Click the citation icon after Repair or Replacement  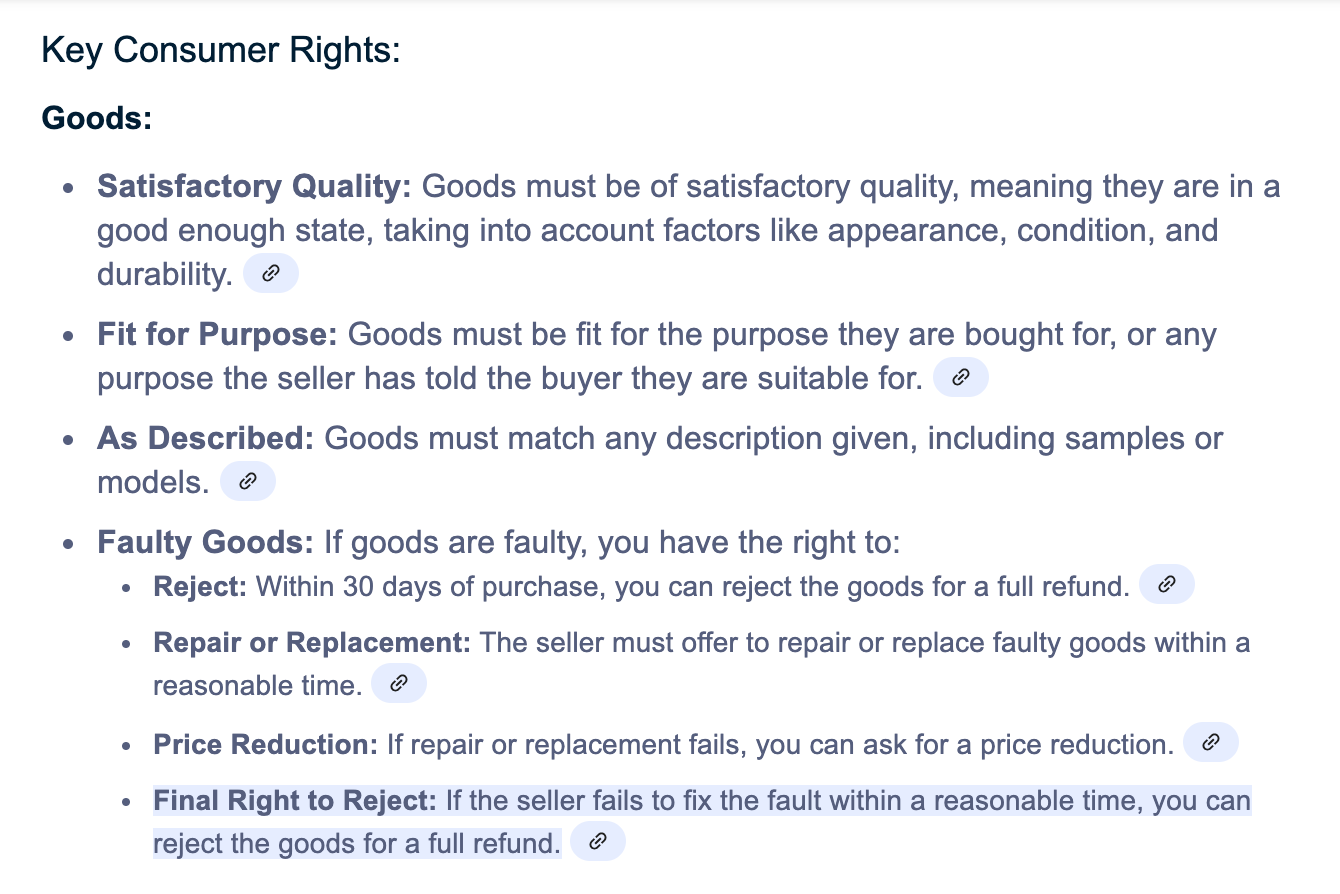[x=398, y=685]
